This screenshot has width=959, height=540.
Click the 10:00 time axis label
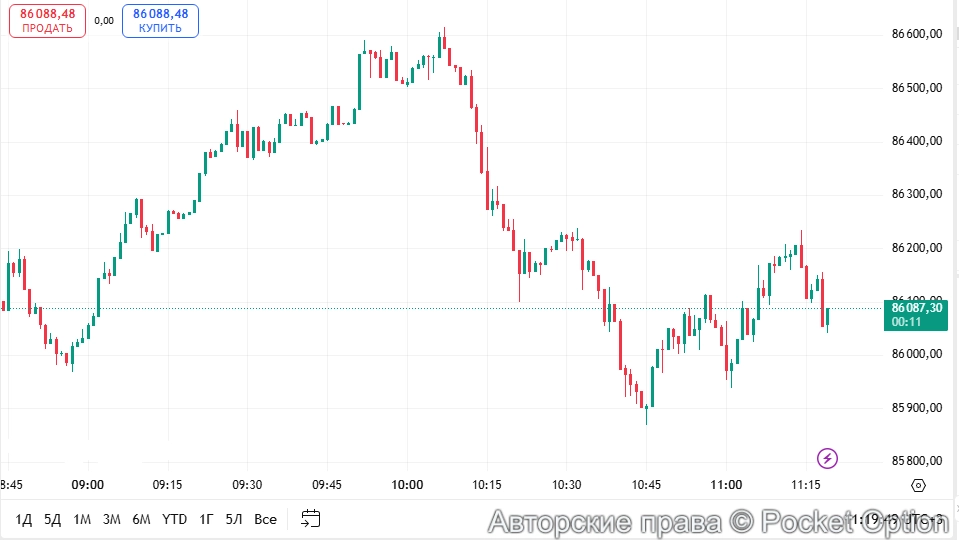[407, 485]
